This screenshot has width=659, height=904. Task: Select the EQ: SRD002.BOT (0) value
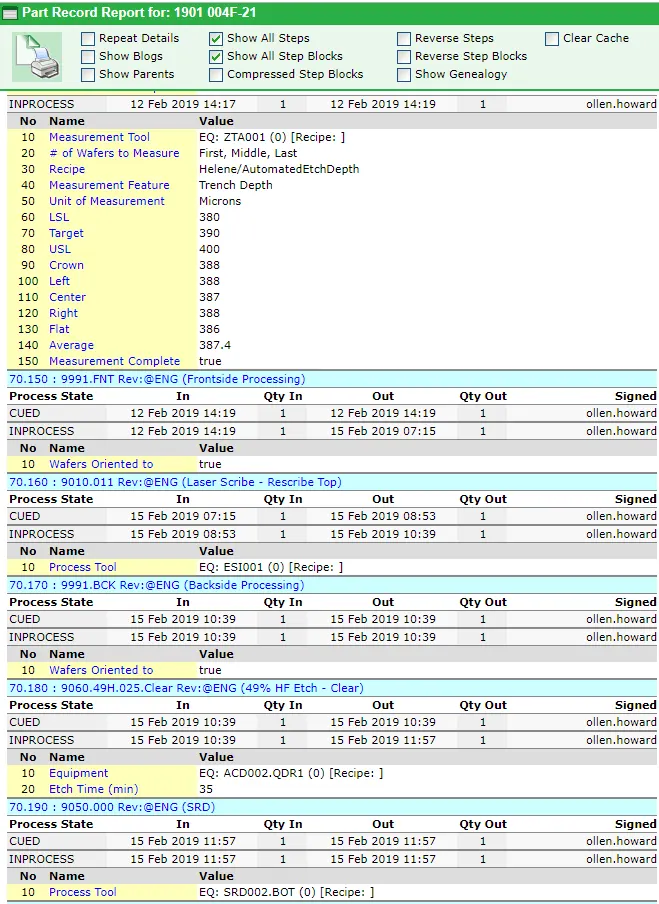(x=287, y=892)
